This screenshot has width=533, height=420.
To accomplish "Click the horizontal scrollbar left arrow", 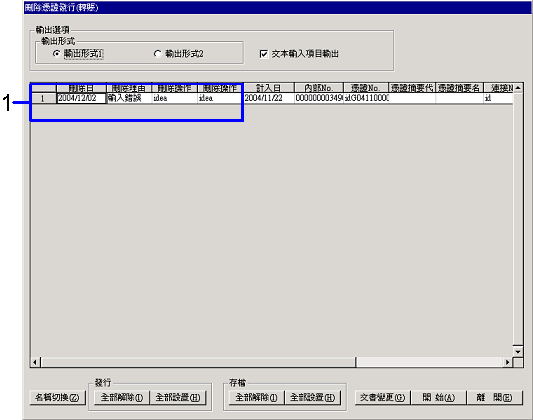I will [x=35, y=362].
